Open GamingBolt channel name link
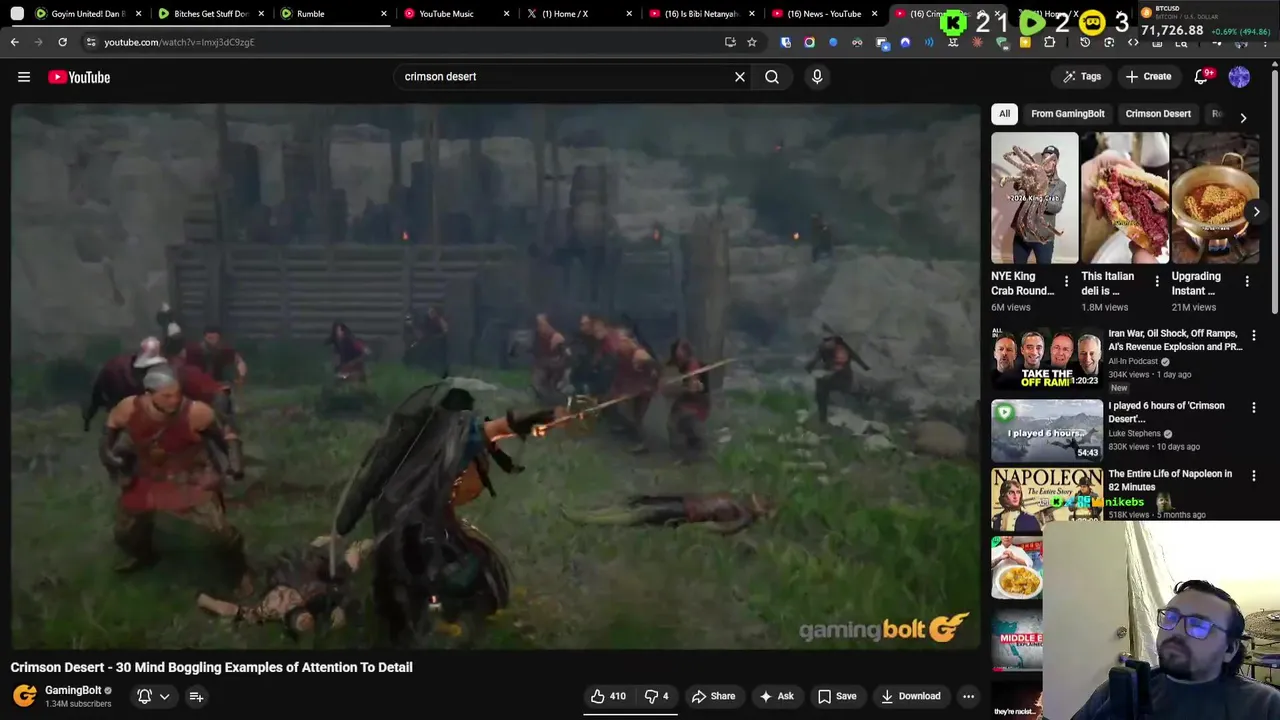This screenshot has width=1280, height=720. click(73, 690)
